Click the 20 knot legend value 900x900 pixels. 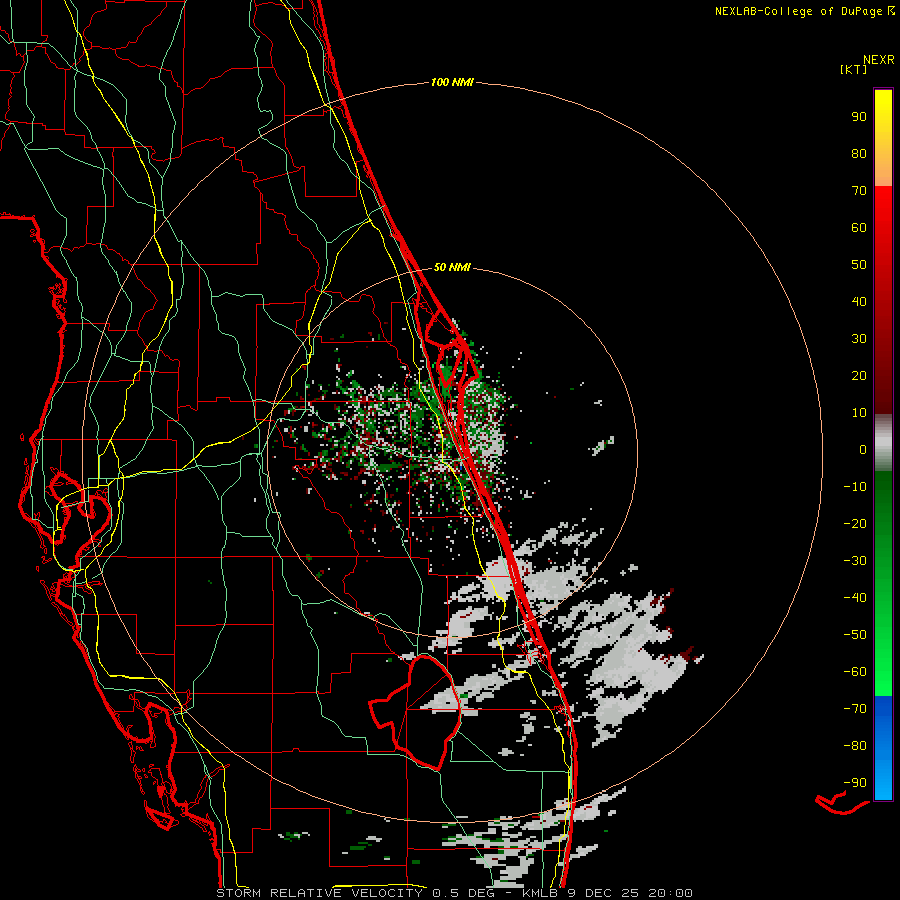[859, 375]
